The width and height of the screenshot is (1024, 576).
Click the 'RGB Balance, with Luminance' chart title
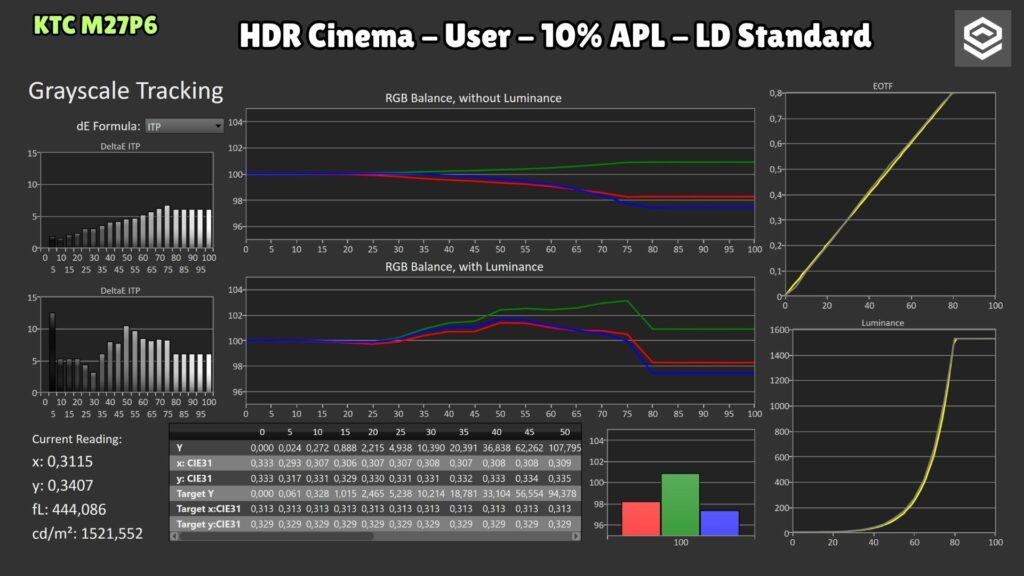click(464, 266)
